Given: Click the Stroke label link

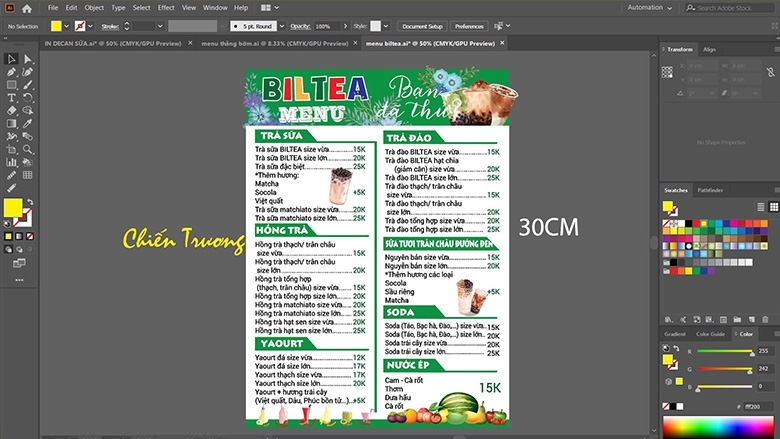Looking at the screenshot, I should 110,27.
